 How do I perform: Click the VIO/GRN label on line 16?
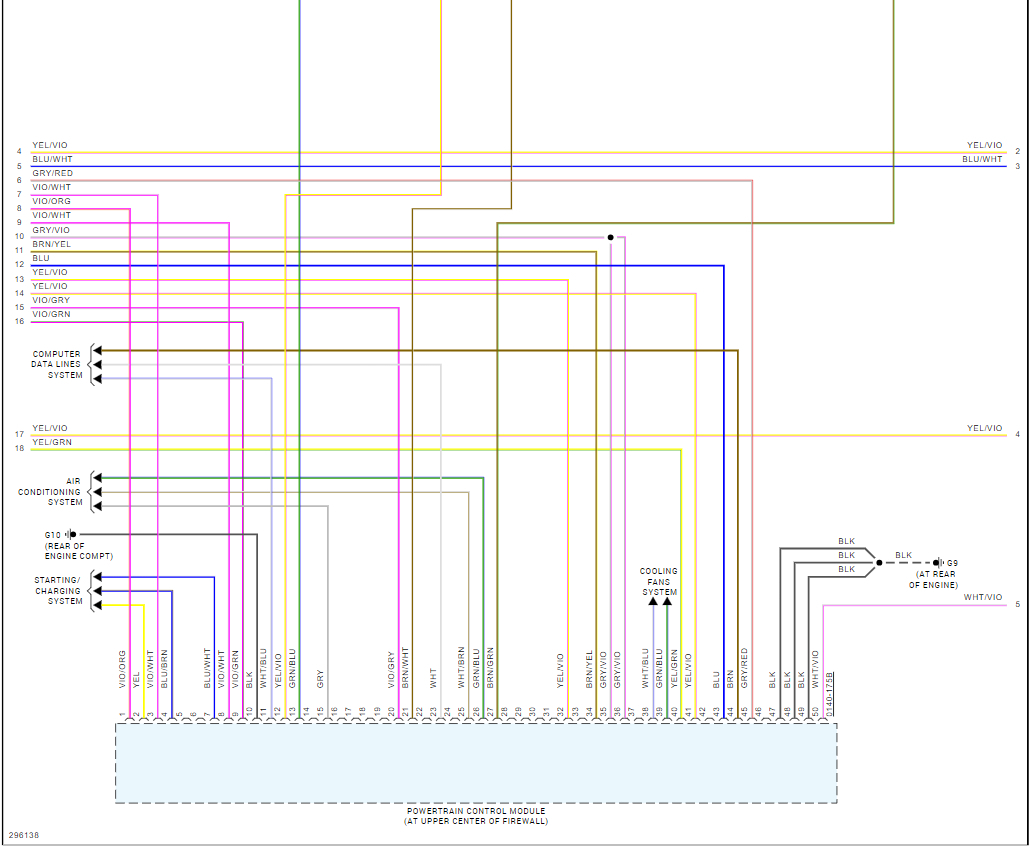point(51,314)
